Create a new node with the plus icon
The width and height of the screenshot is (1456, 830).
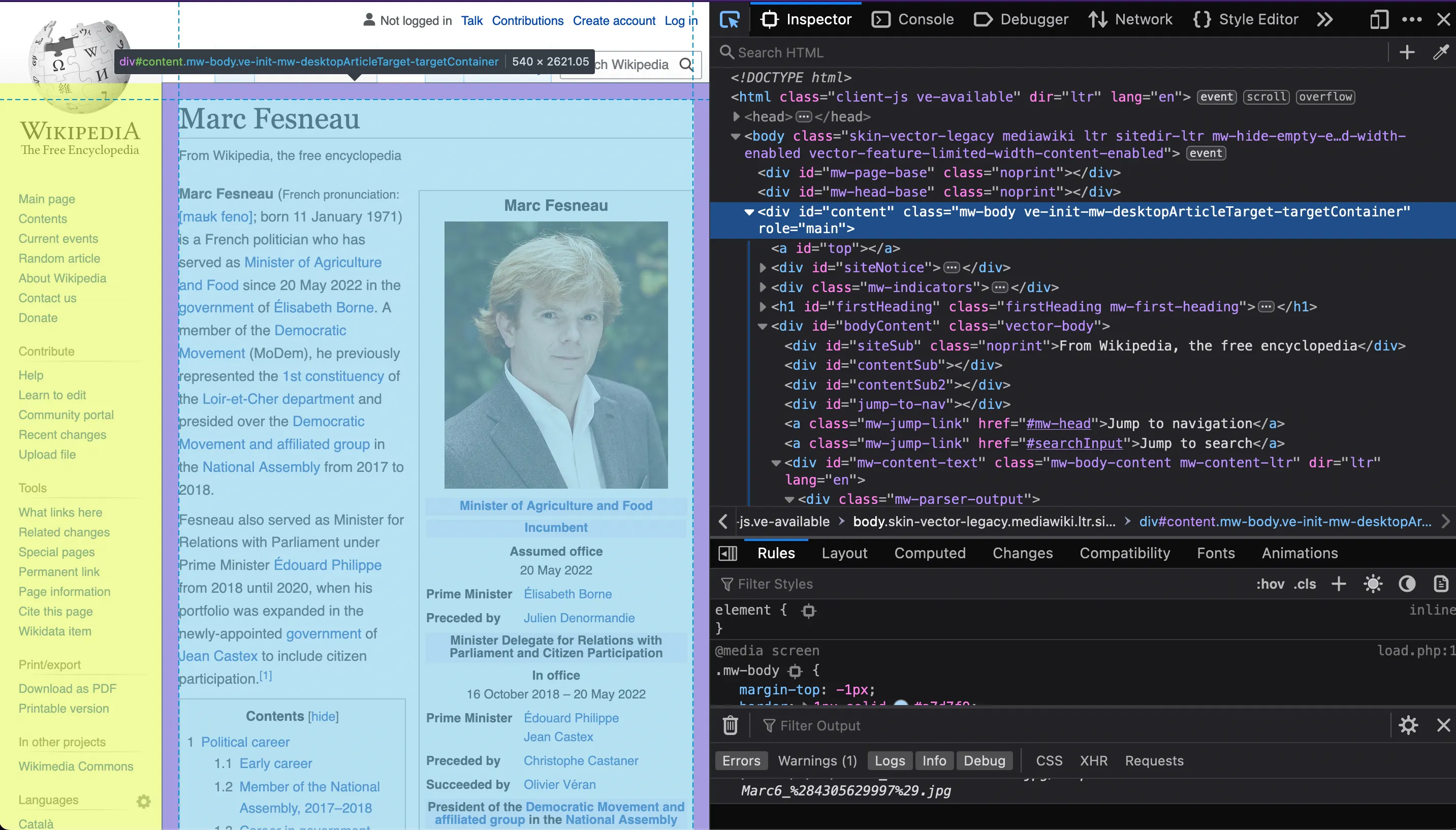(1407, 52)
